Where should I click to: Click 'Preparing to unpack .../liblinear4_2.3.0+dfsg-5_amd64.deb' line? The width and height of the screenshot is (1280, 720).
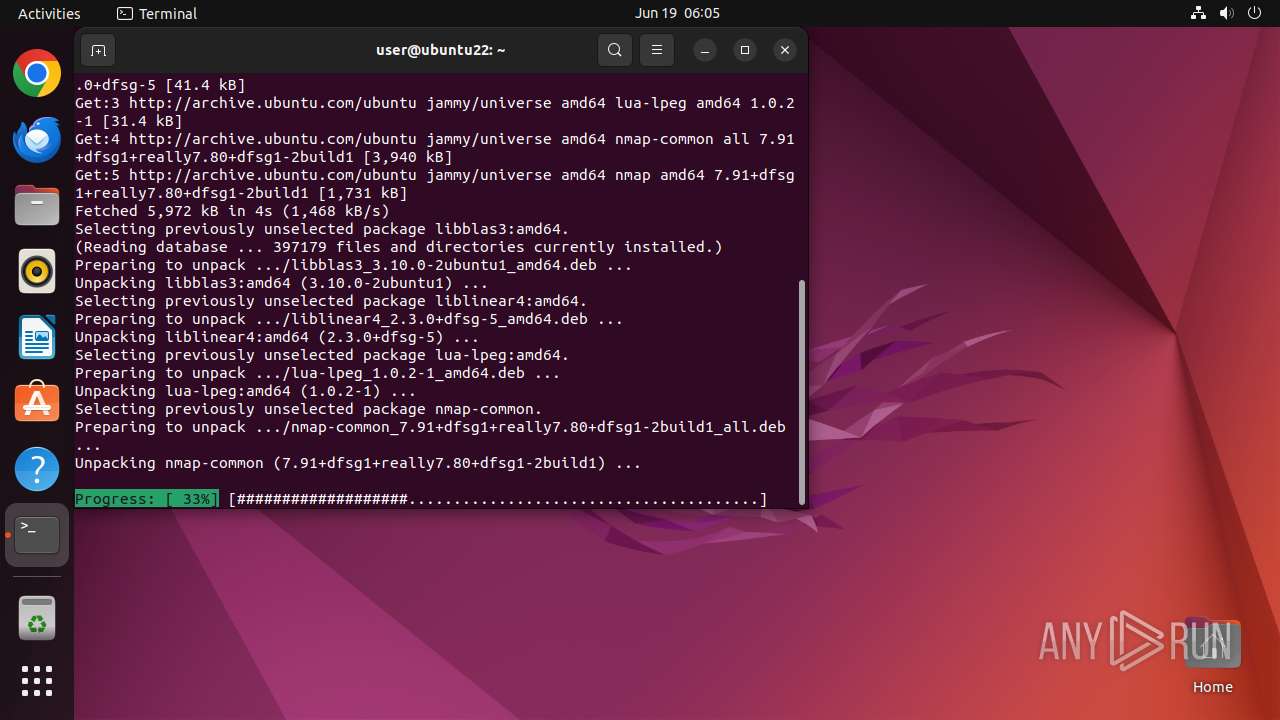pyautogui.click(x=349, y=319)
